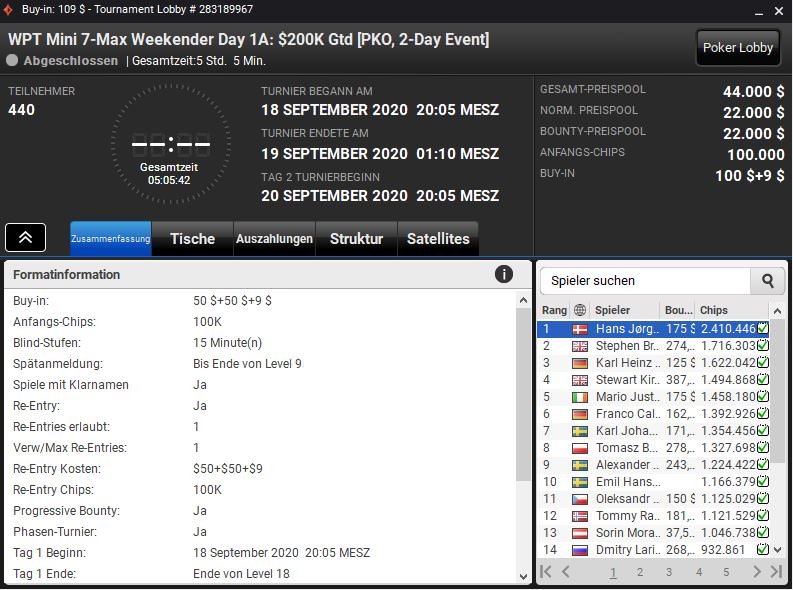793x590 pixels.
Task: Go to next page of player list
Action: (x=754, y=572)
